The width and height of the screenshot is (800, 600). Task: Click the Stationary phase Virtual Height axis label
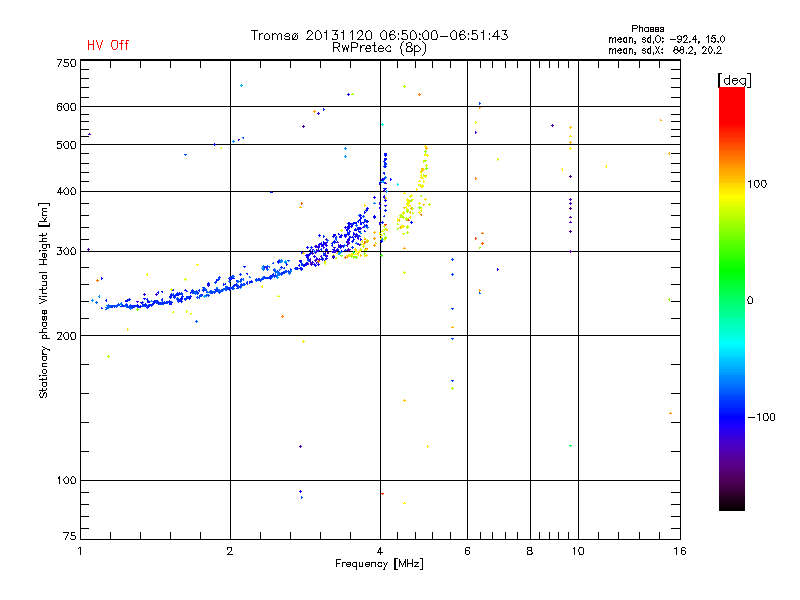44,300
